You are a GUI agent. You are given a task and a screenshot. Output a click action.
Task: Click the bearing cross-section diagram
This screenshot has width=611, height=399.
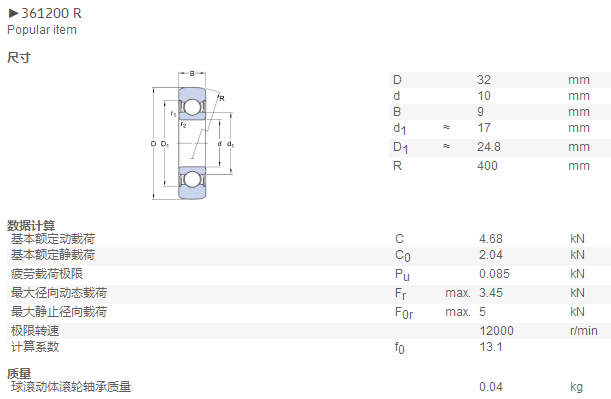[192, 136]
